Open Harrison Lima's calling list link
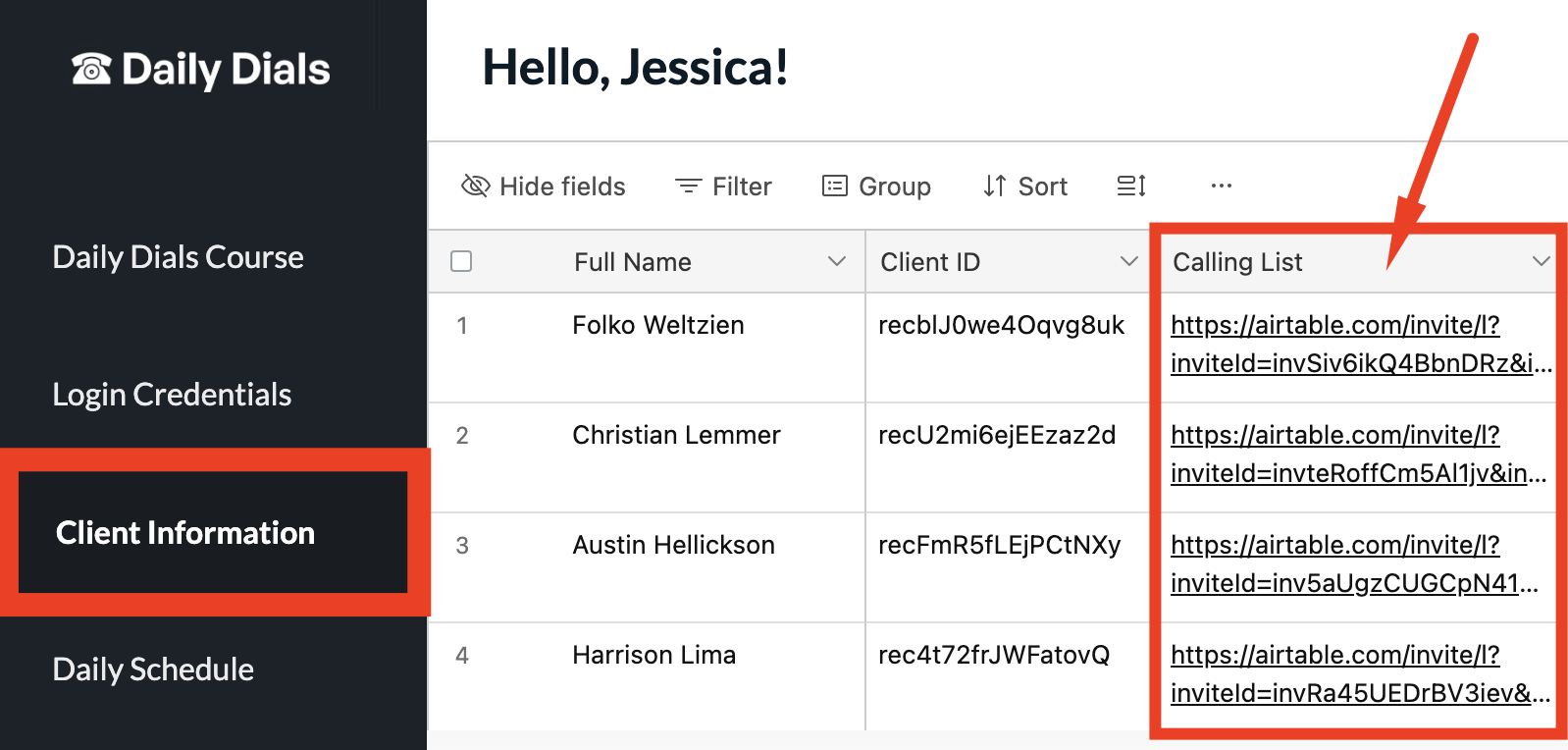 pyautogui.click(x=1360, y=673)
